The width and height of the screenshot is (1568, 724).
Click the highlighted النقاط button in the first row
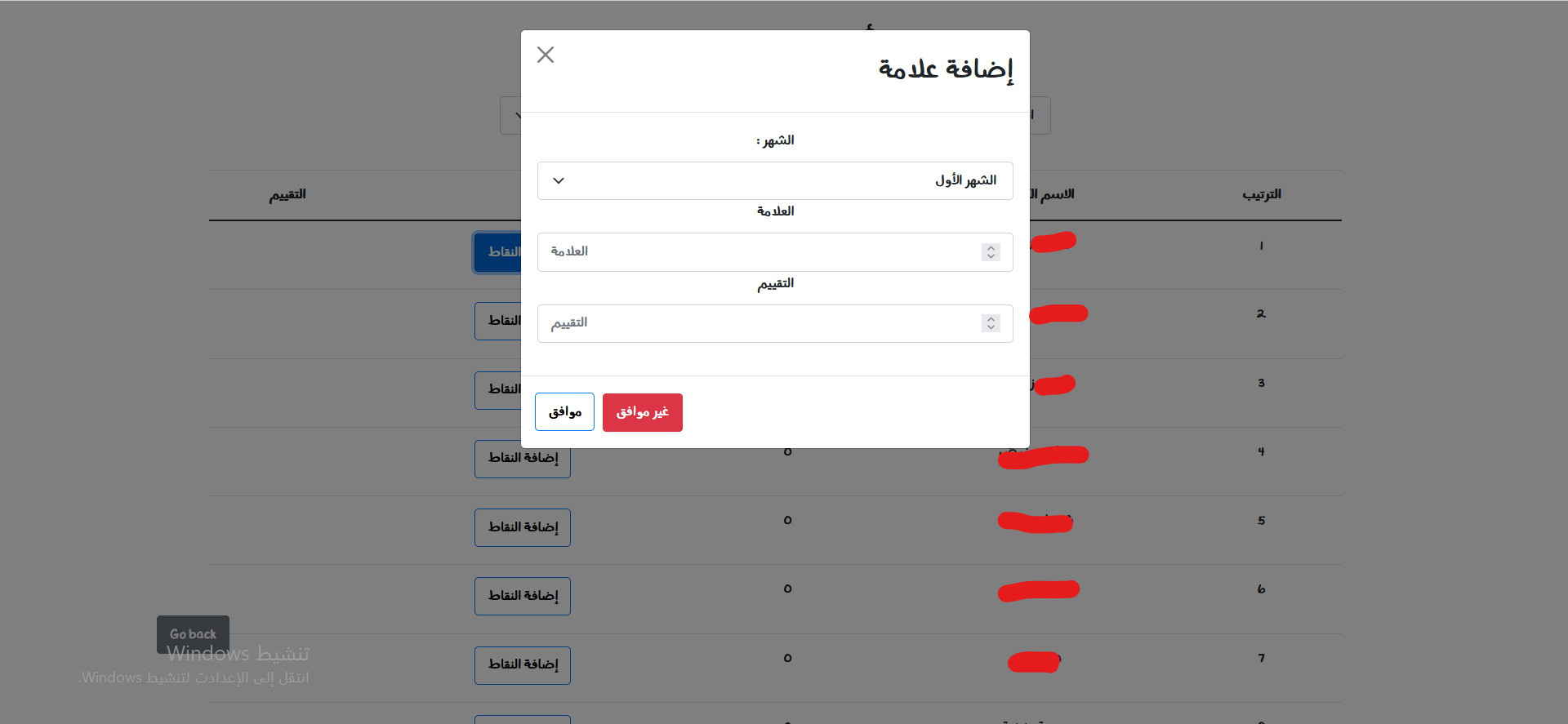498,252
